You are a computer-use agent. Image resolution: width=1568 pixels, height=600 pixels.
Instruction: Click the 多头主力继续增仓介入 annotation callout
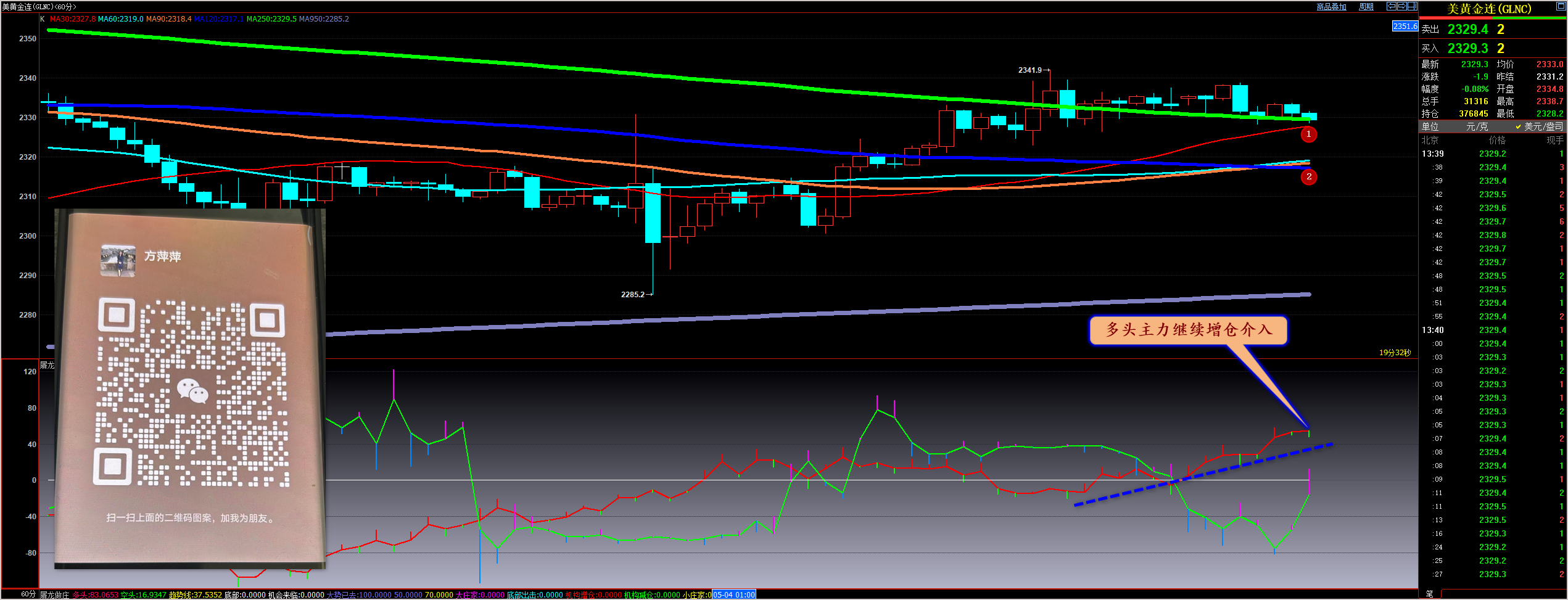pos(1188,330)
